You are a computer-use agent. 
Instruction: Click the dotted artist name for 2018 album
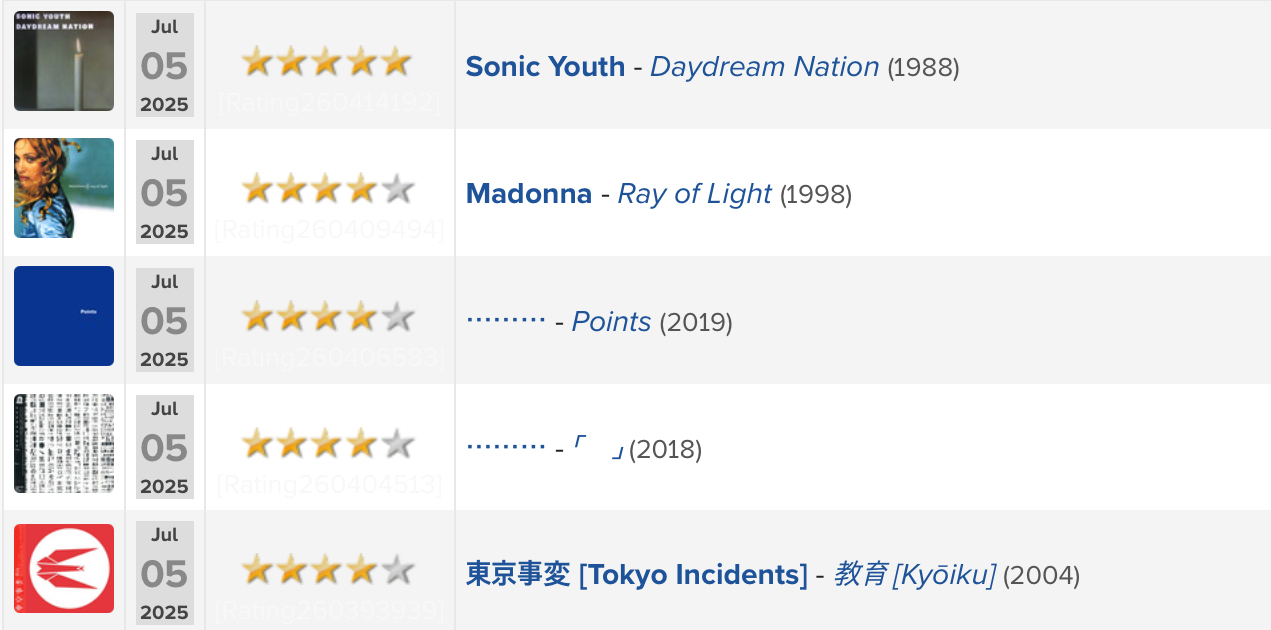(506, 448)
